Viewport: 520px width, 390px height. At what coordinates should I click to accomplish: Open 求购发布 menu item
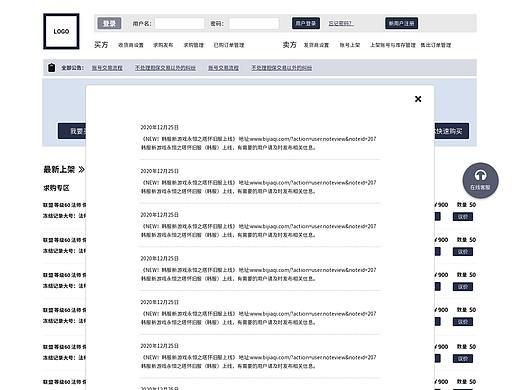pos(163,45)
